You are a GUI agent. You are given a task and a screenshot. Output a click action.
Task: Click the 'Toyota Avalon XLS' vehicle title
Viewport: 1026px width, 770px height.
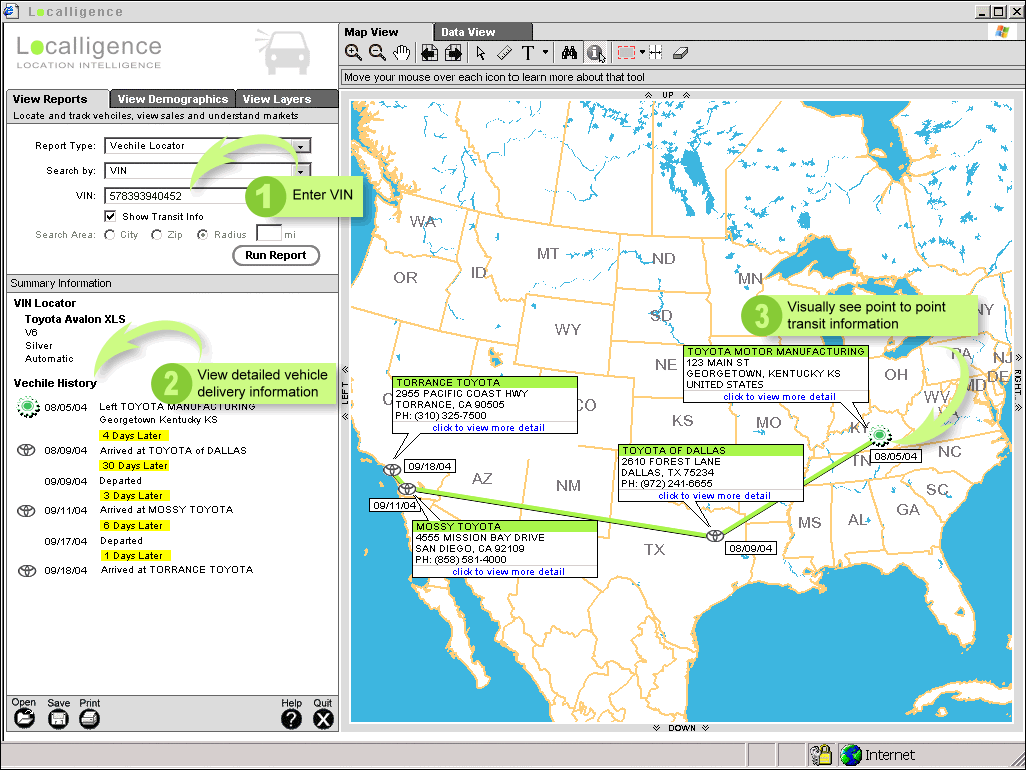[75, 319]
